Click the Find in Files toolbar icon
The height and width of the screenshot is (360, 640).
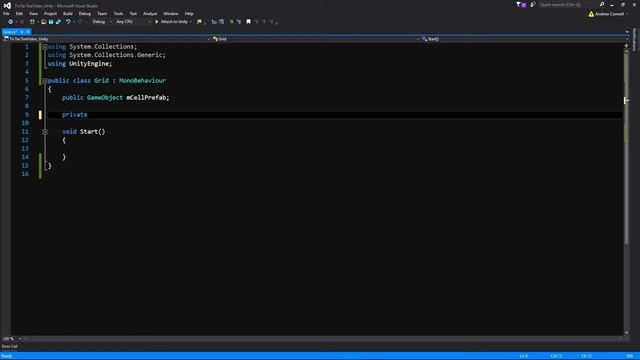[199, 22]
